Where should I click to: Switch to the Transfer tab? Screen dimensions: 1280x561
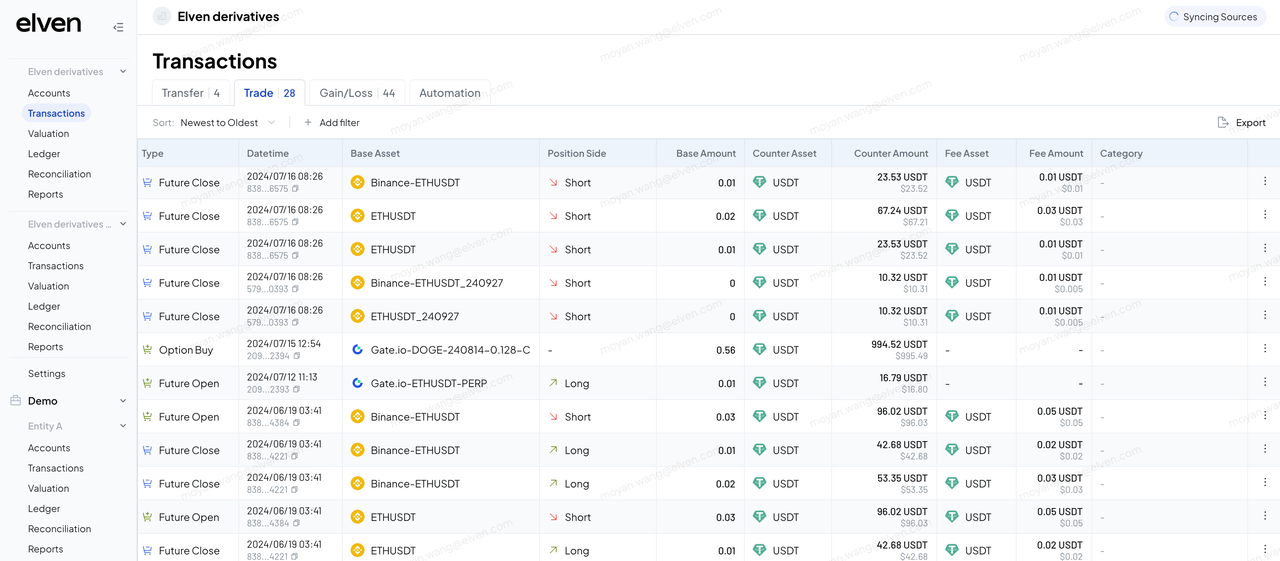pyautogui.click(x=191, y=93)
